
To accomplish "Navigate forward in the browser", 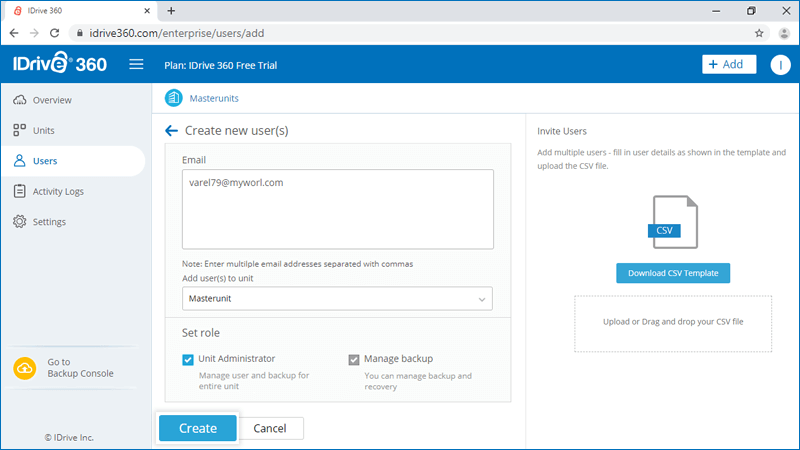I will click(x=34, y=33).
